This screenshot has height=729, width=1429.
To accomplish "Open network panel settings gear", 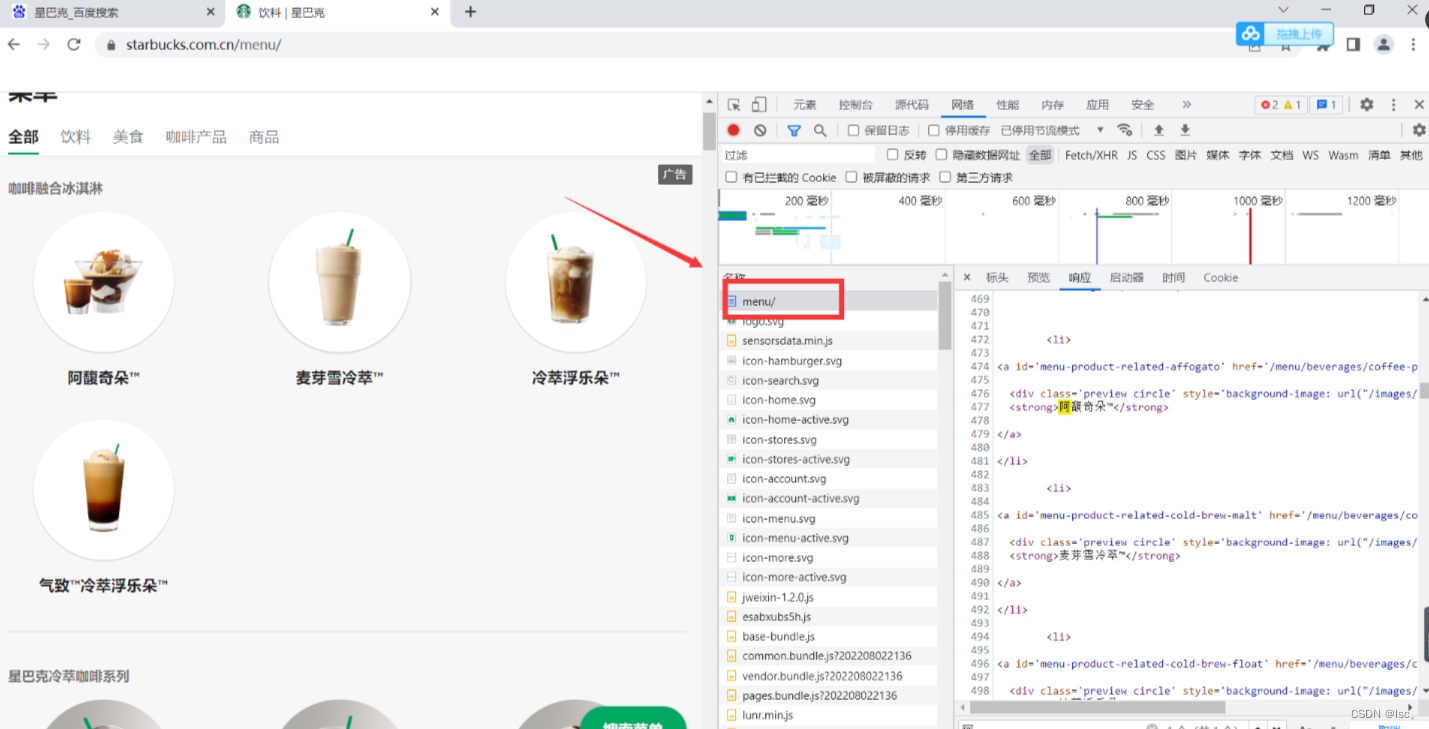I will [x=1418, y=130].
